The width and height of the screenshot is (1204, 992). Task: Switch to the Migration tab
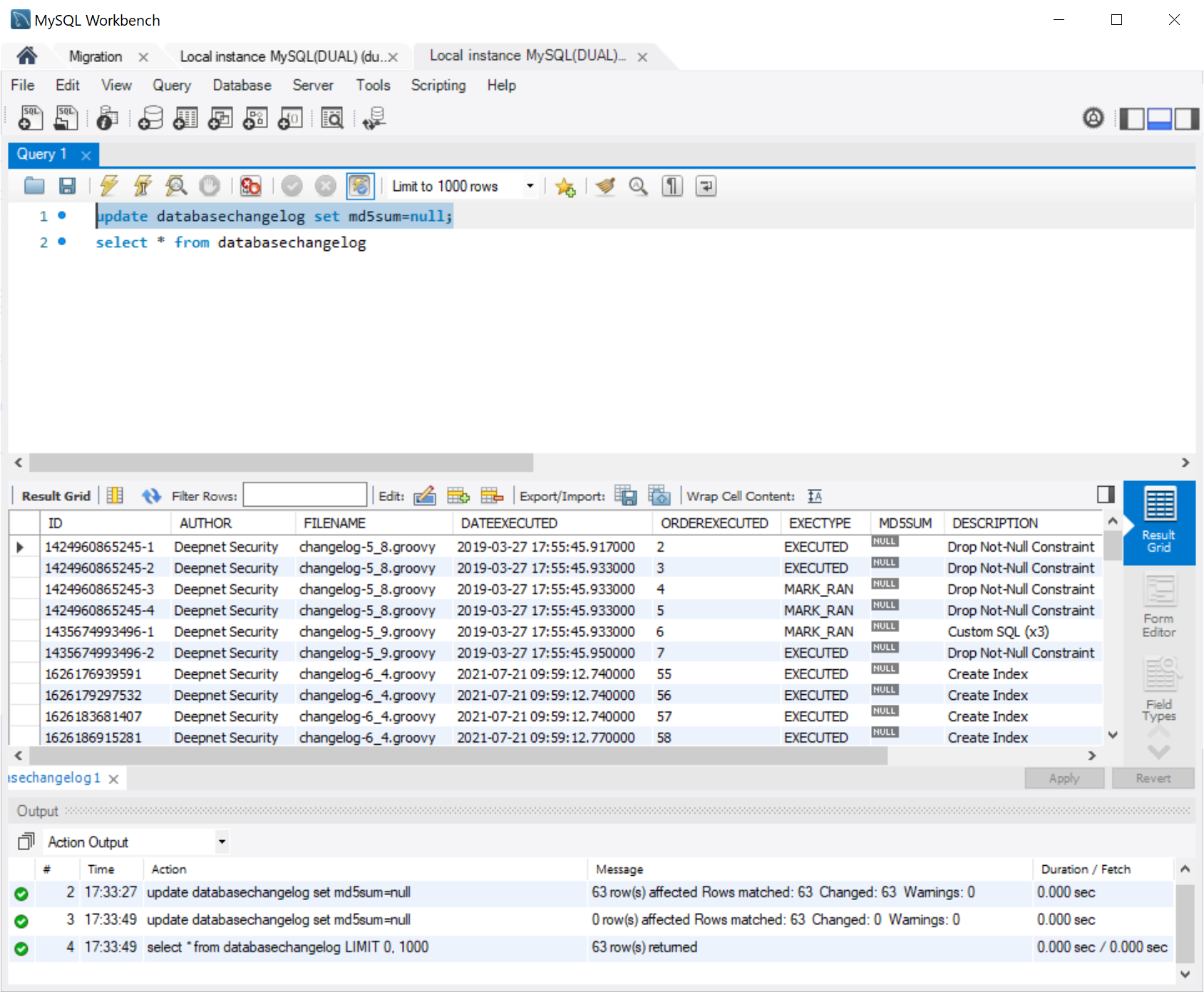pyautogui.click(x=96, y=56)
